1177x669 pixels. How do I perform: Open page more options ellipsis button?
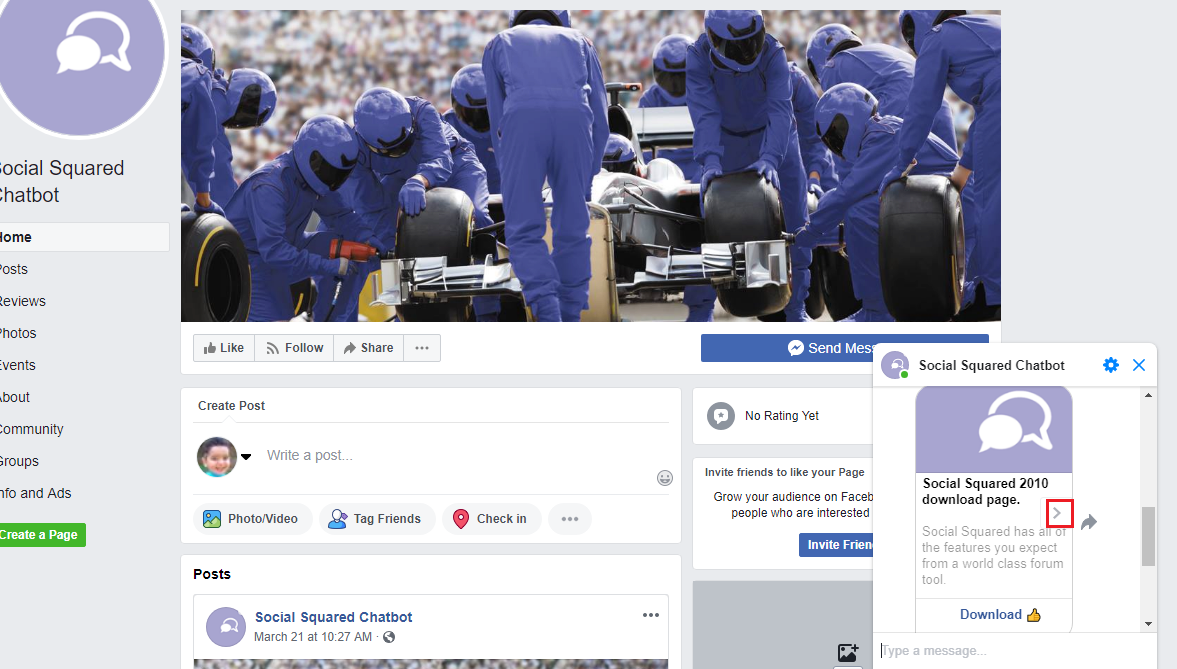pyautogui.click(x=422, y=348)
